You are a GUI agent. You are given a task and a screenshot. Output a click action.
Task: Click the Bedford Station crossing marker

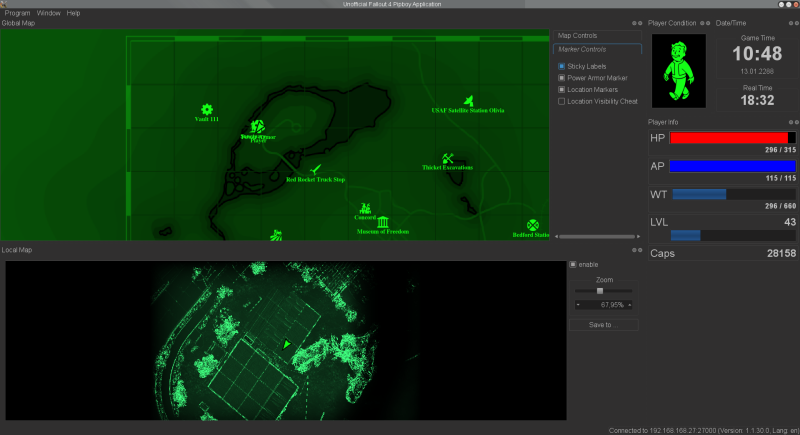pyautogui.click(x=533, y=225)
